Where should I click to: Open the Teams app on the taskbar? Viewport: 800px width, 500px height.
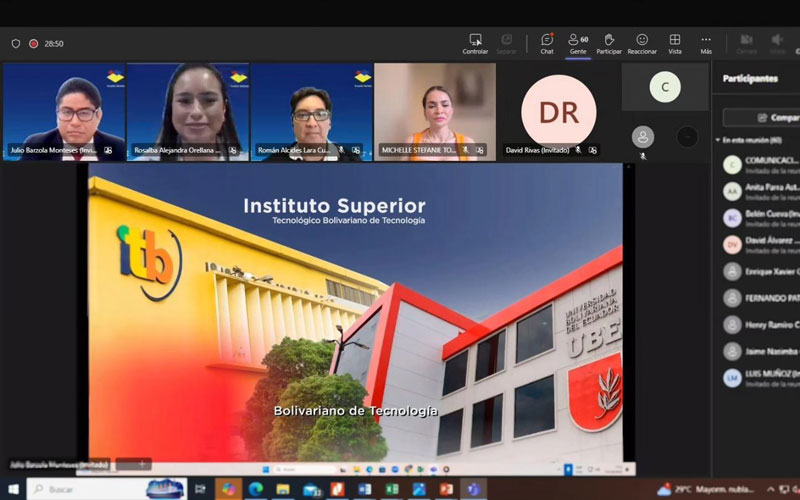tap(472, 489)
